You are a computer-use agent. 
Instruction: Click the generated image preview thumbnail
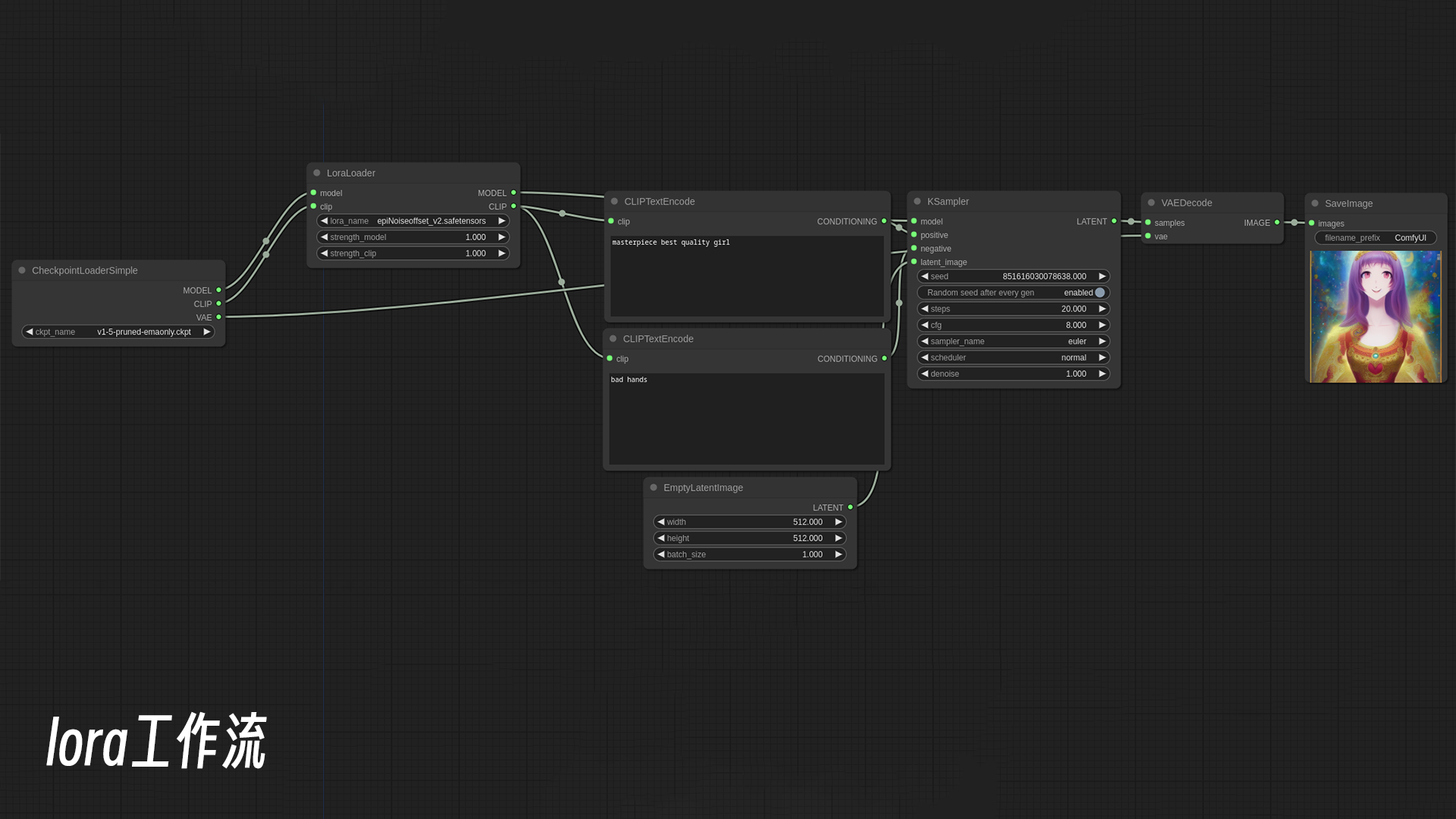pos(1374,316)
